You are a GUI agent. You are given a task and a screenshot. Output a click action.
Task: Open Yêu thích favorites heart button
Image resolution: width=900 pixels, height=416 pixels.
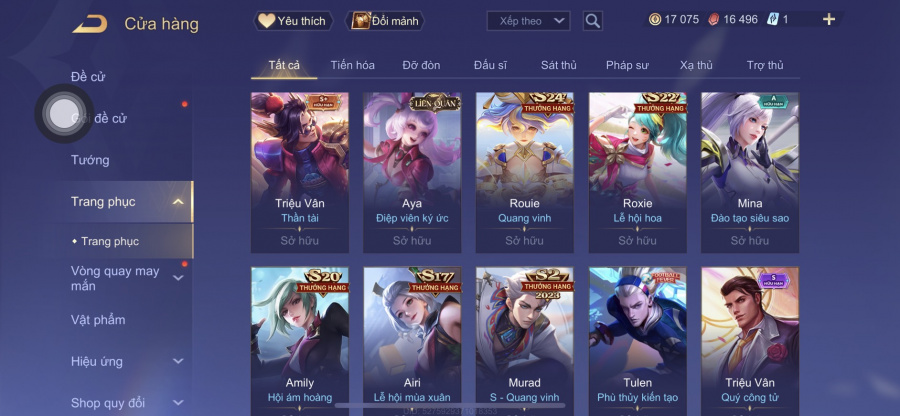(293, 21)
